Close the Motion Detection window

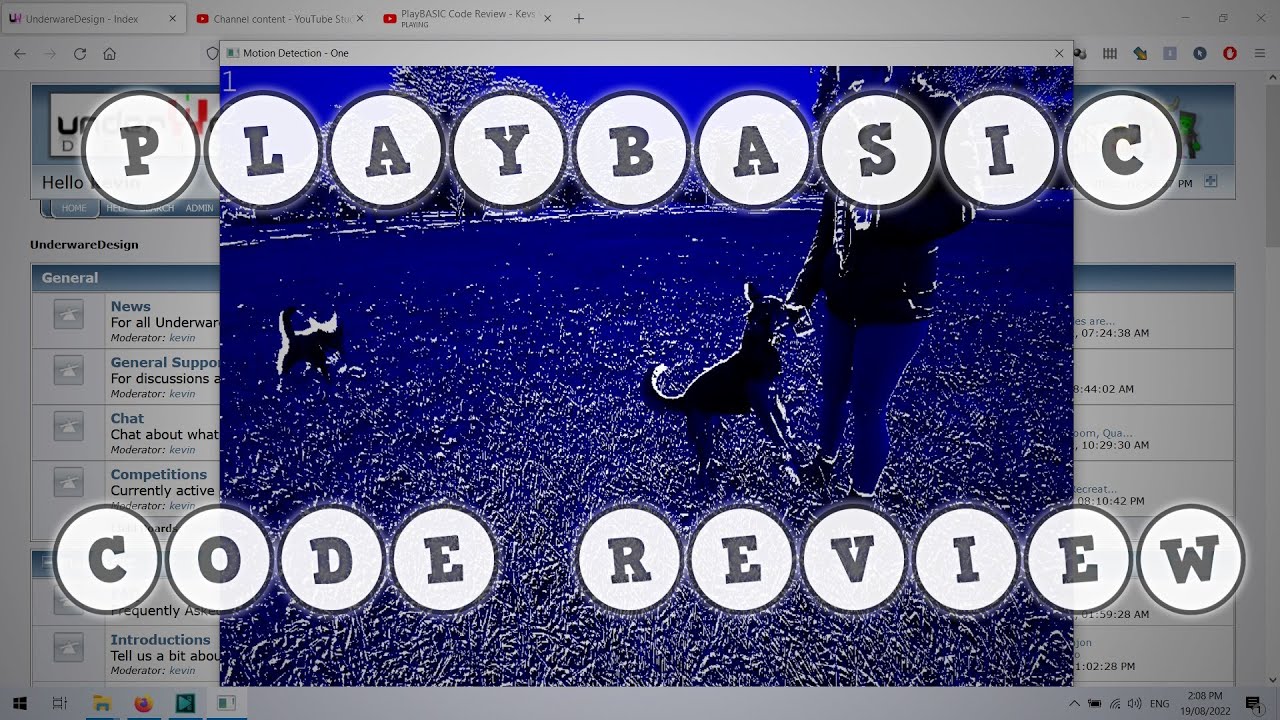[1059, 53]
